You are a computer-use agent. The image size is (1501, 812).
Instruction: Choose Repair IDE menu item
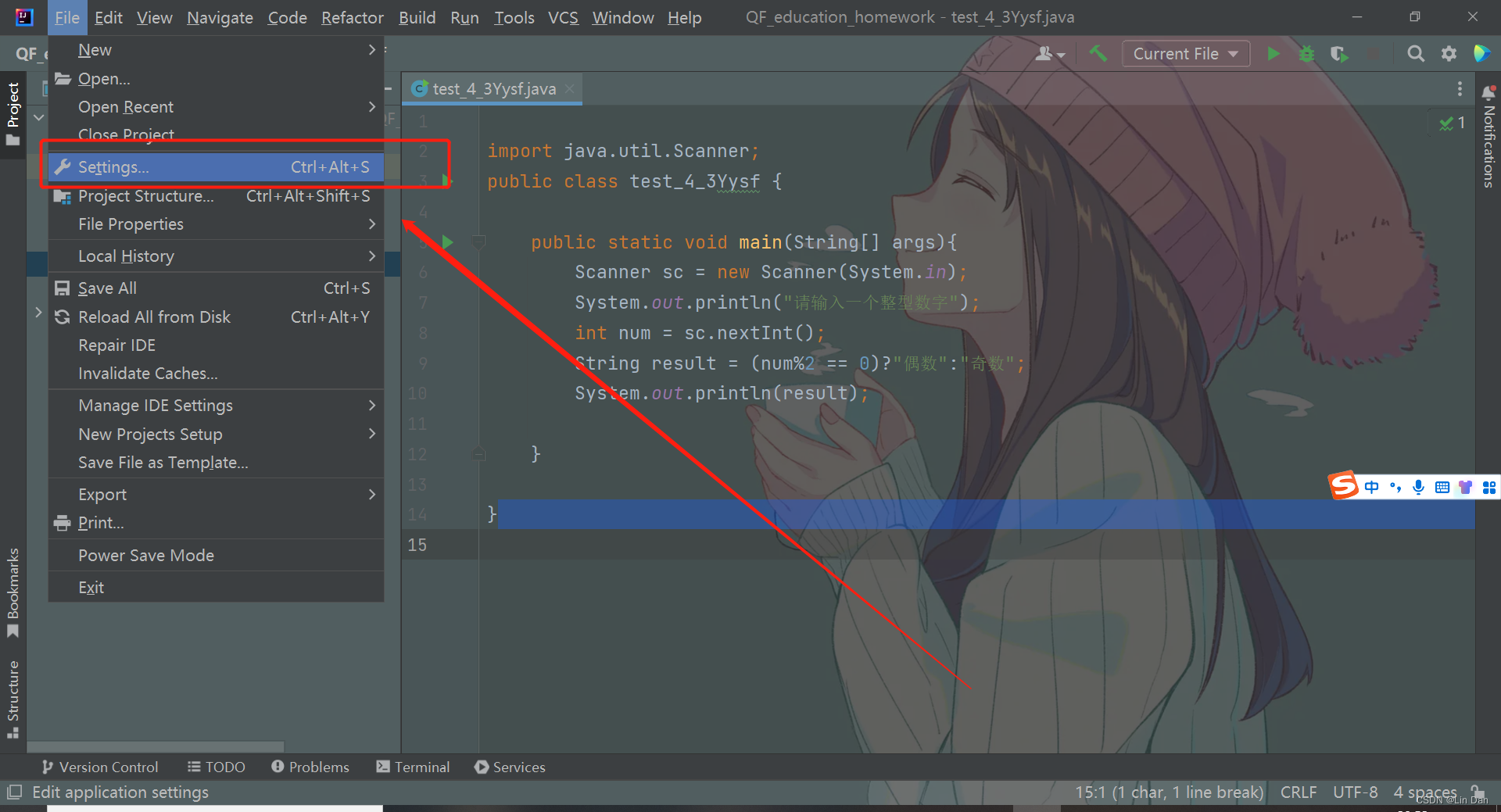pyautogui.click(x=216, y=345)
